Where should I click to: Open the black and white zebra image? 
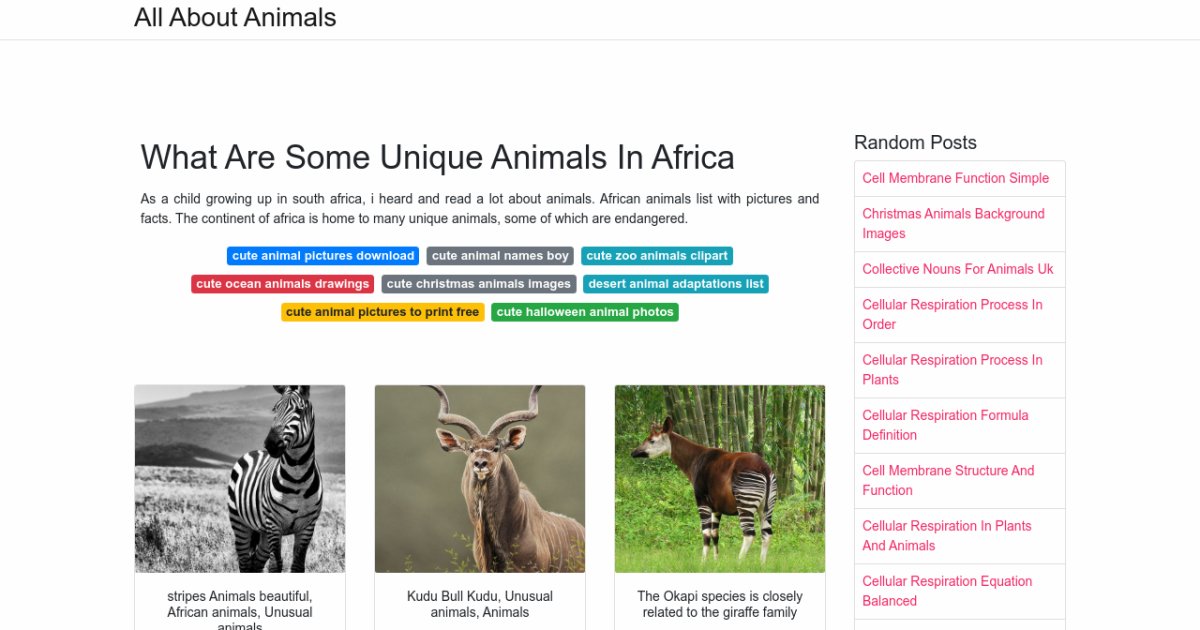[240, 479]
